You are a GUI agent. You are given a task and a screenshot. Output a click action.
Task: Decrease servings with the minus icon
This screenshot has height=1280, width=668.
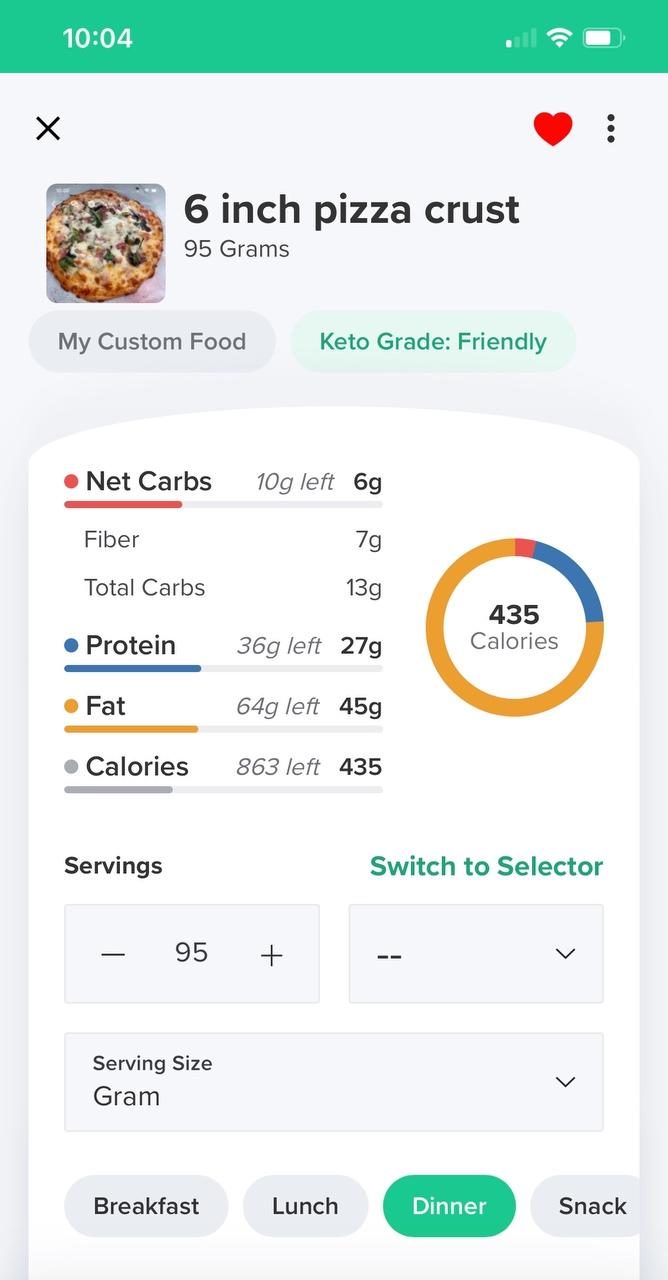(113, 954)
